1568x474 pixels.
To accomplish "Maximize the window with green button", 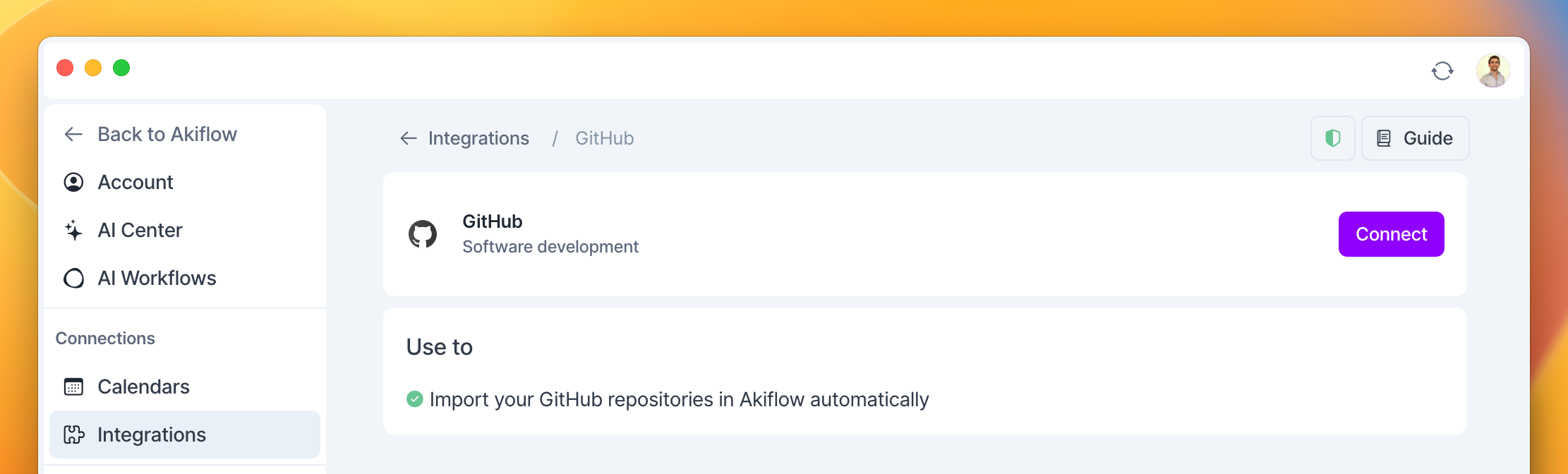I will click(121, 68).
